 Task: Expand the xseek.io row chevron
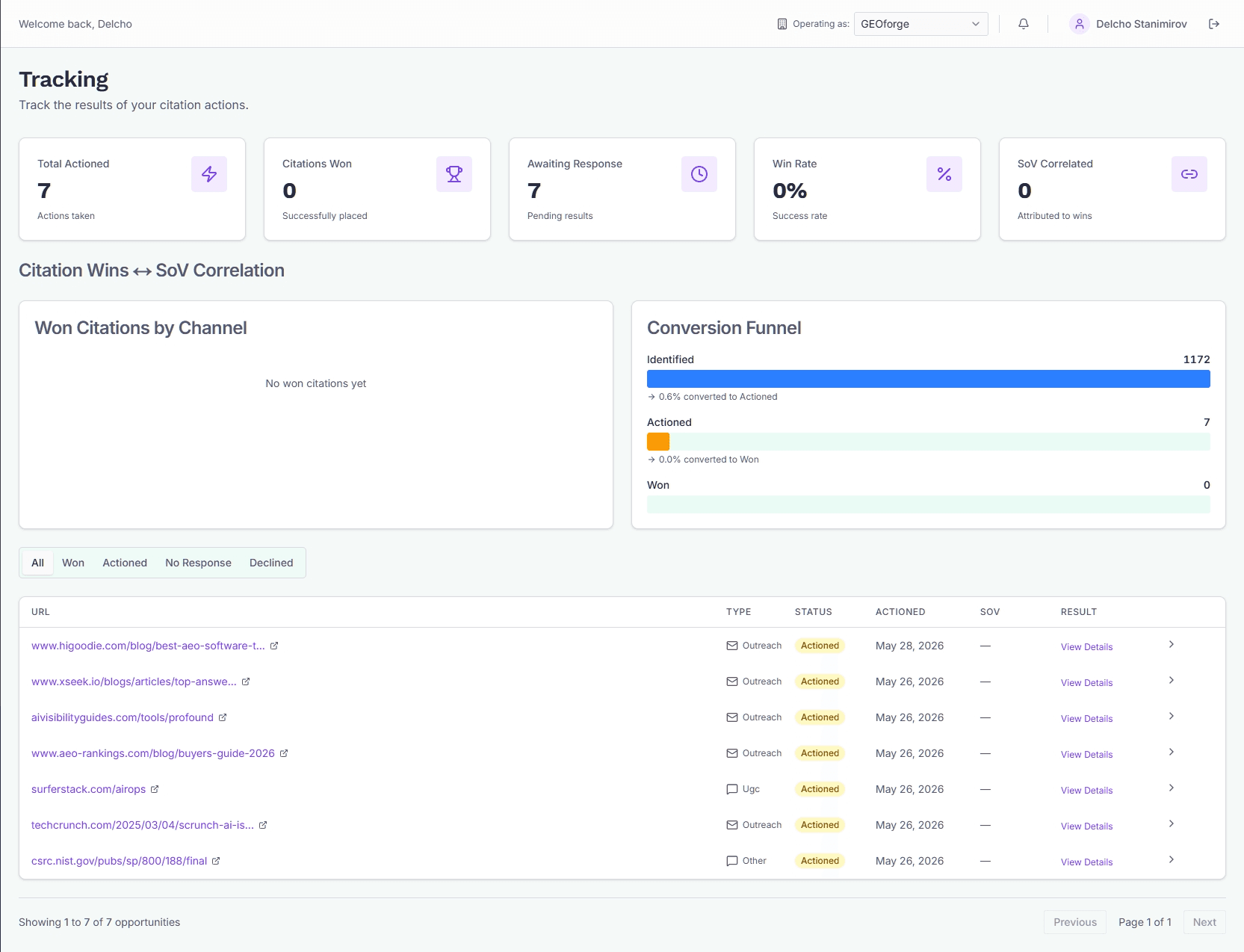(x=1172, y=680)
